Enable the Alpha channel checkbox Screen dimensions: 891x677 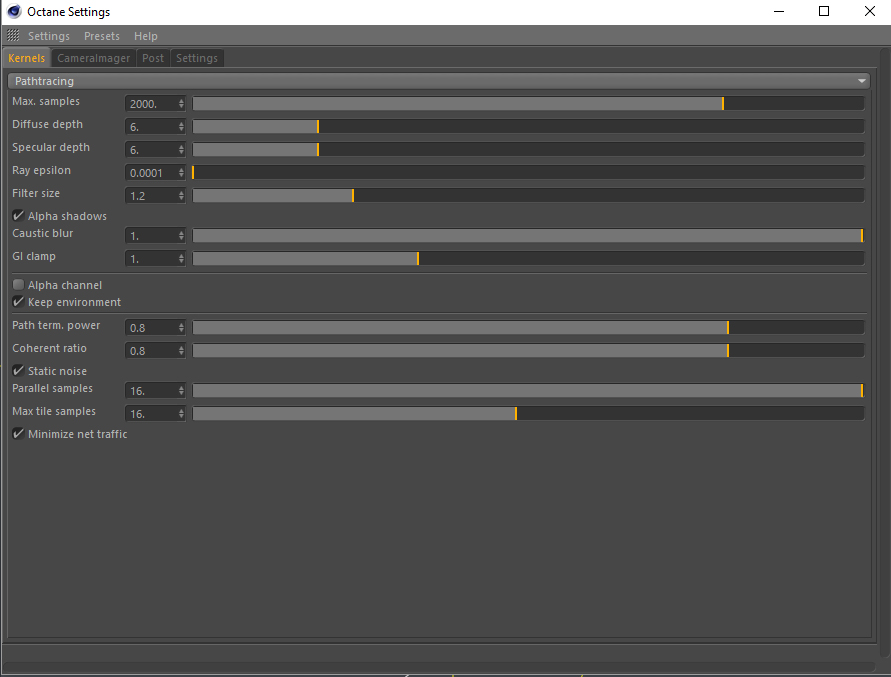(x=18, y=284)
